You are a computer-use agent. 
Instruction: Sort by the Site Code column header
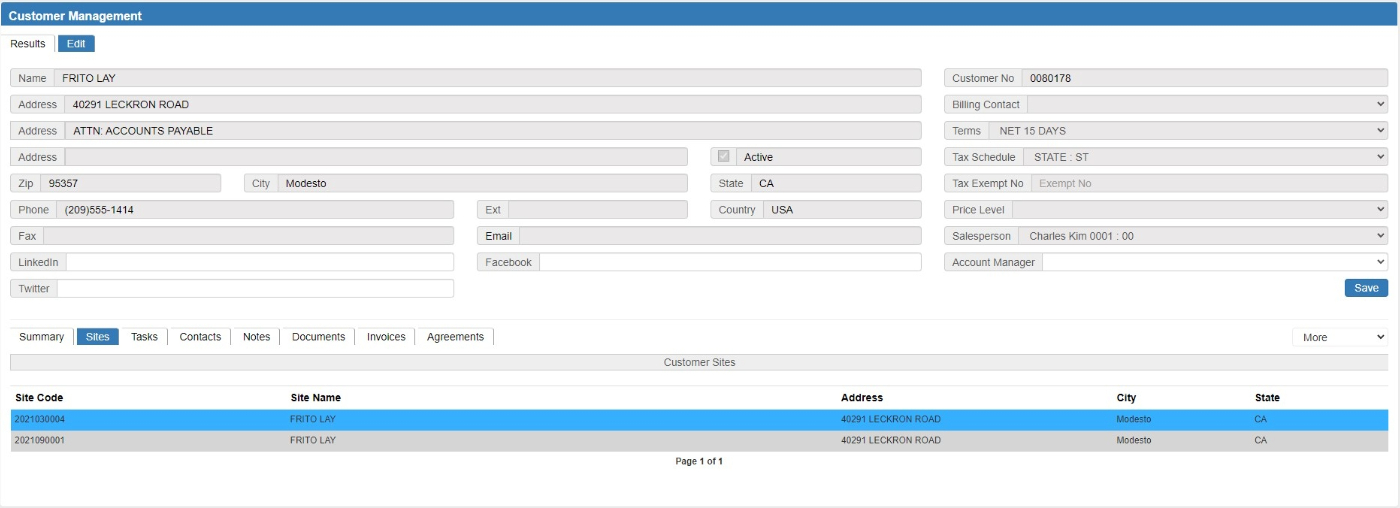(x=39, y=398)
